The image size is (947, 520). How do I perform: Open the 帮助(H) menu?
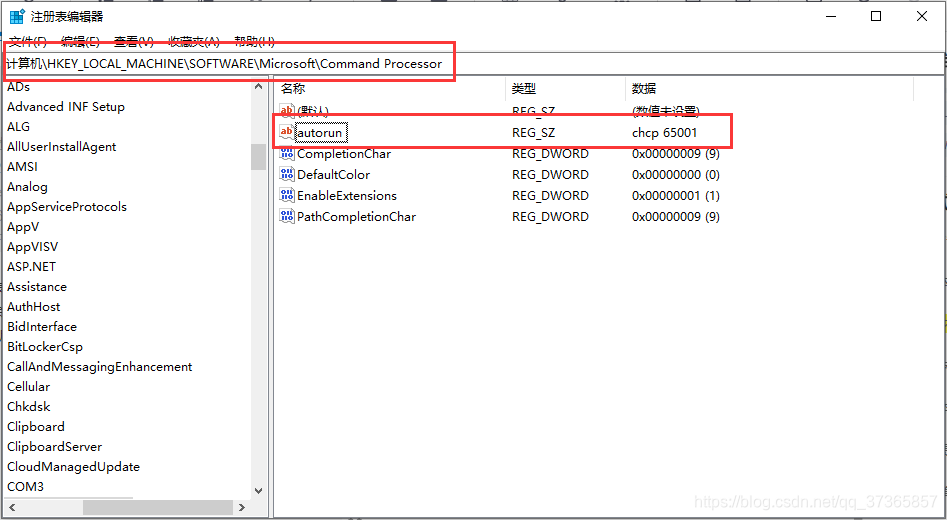[x=255, y=42]
